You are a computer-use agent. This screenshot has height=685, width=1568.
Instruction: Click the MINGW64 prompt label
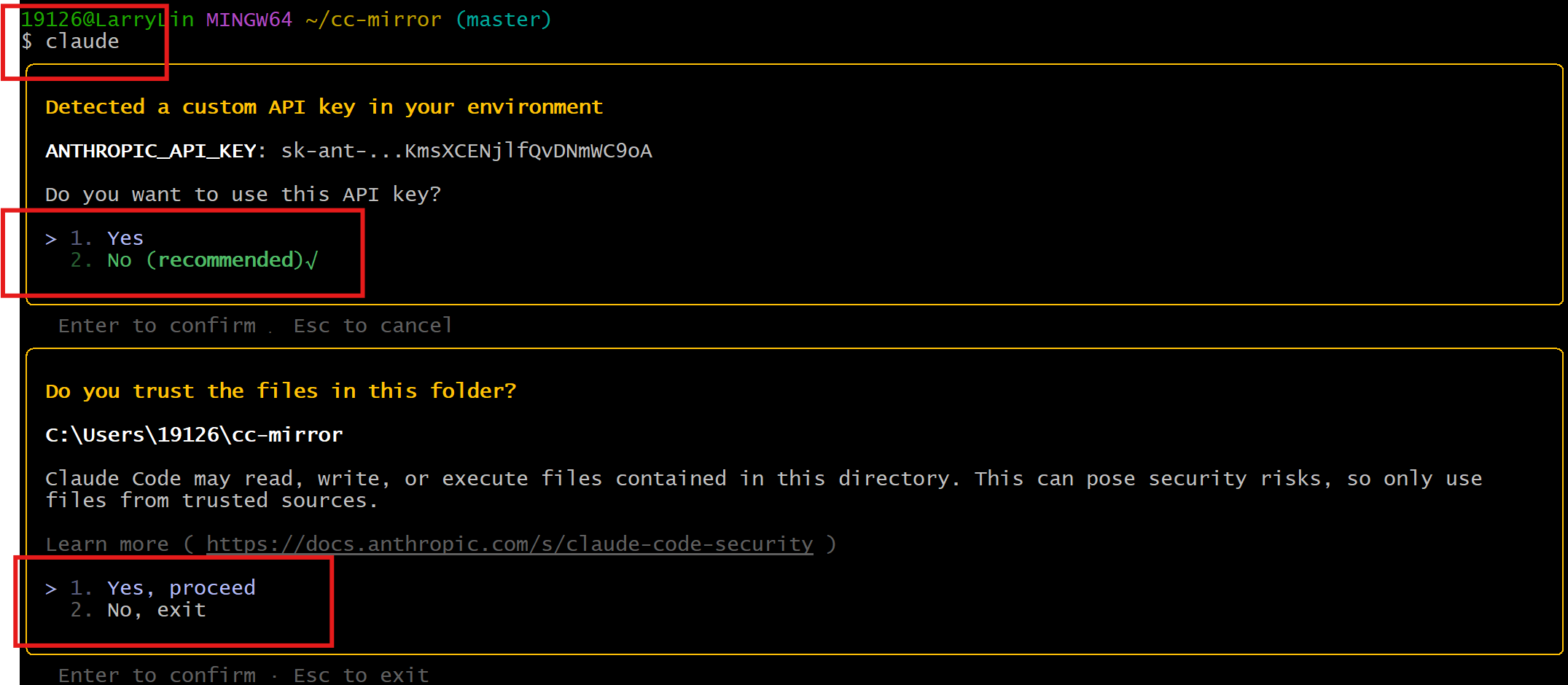pyautogui.click(x=249, y=20)
